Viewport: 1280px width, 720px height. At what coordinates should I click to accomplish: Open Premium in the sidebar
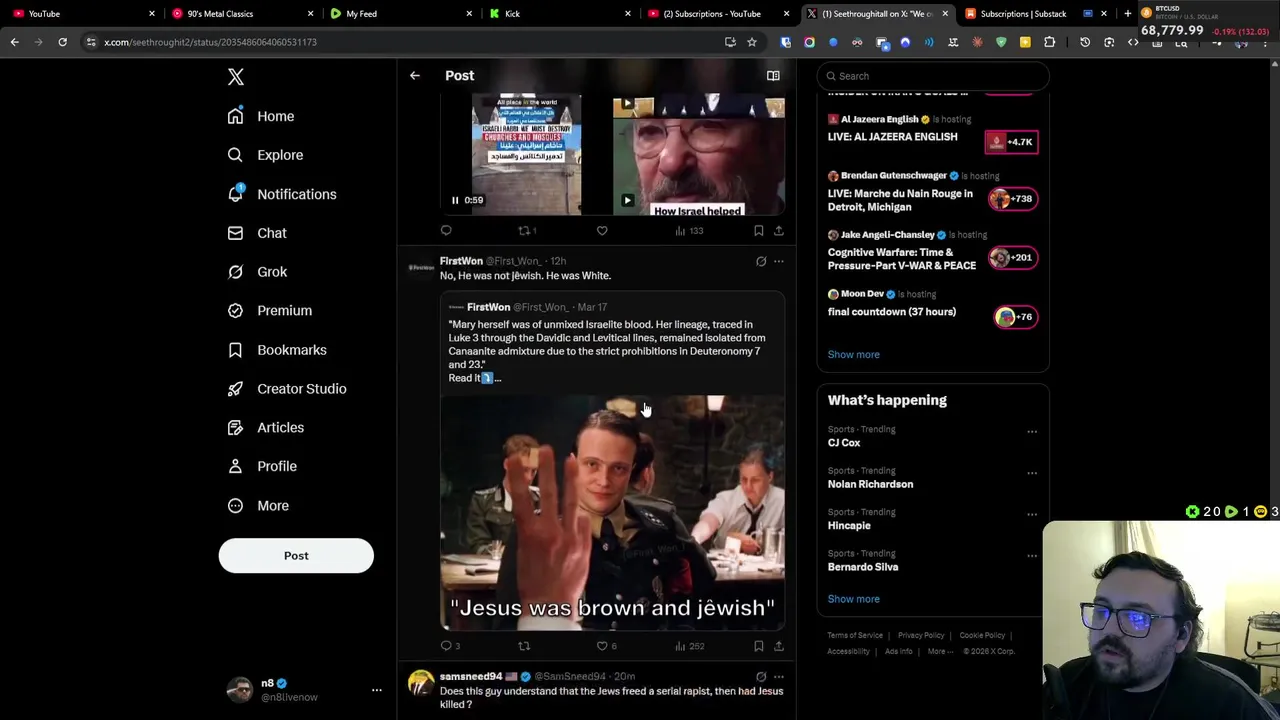[270, 311]
